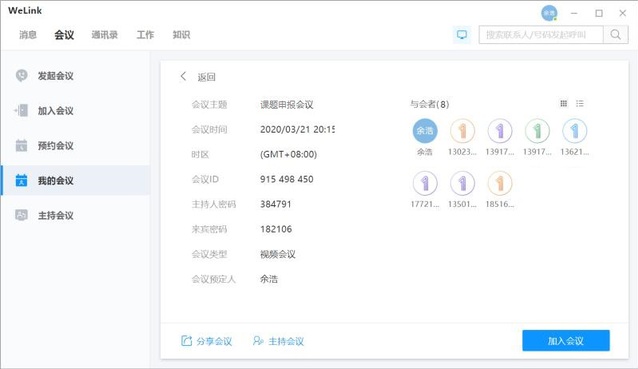
Task: Switch to the 消息 tab
Action: (x=28, y=35)
